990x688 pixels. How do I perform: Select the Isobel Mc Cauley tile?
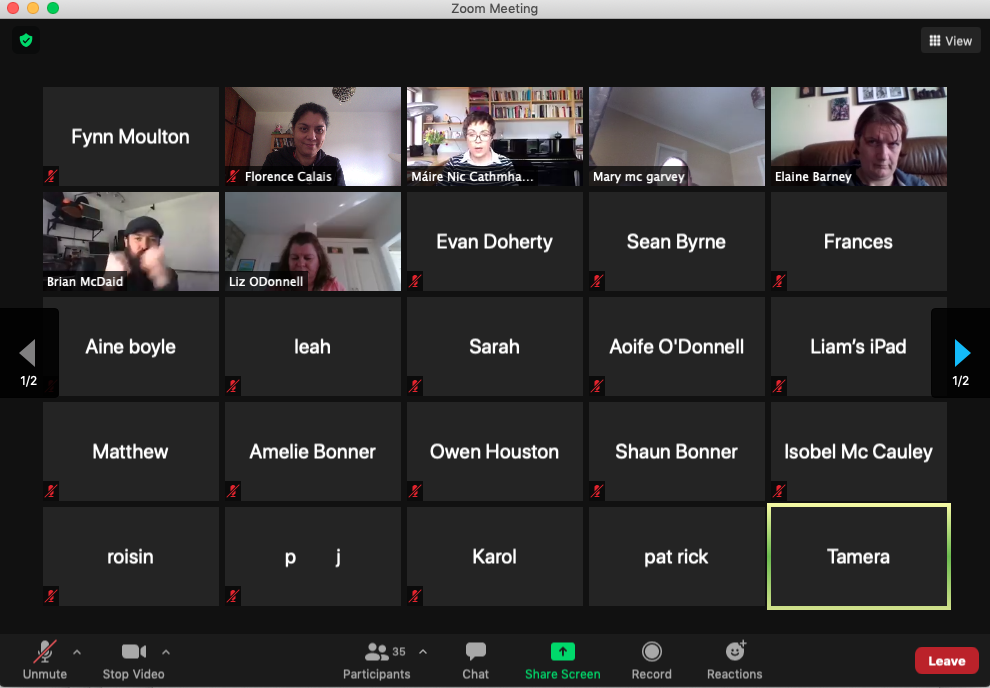pos(859,451)
